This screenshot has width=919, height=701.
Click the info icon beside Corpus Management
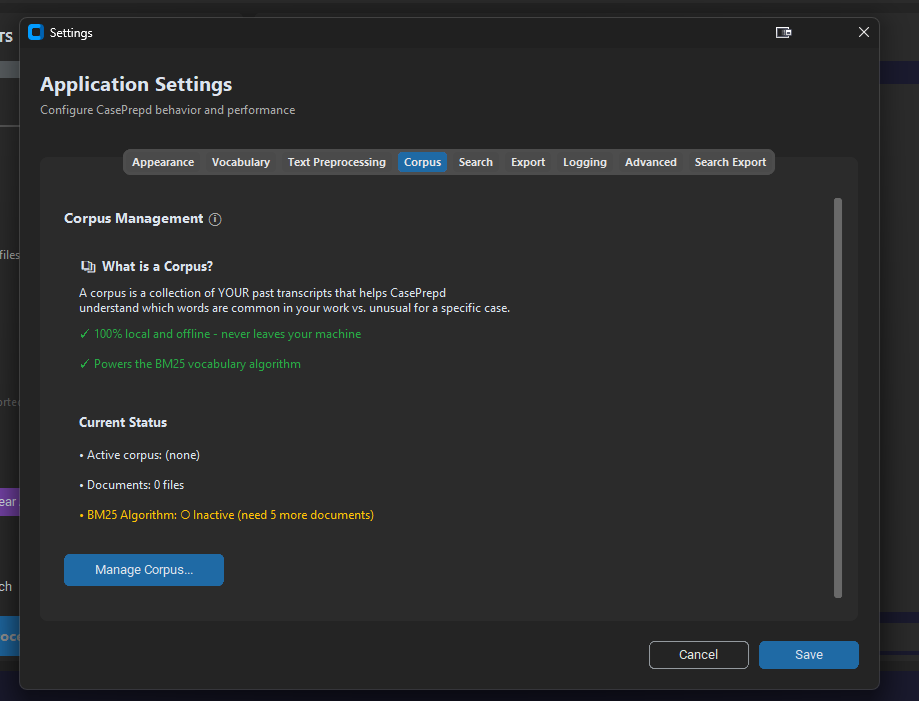pos(216,219)
